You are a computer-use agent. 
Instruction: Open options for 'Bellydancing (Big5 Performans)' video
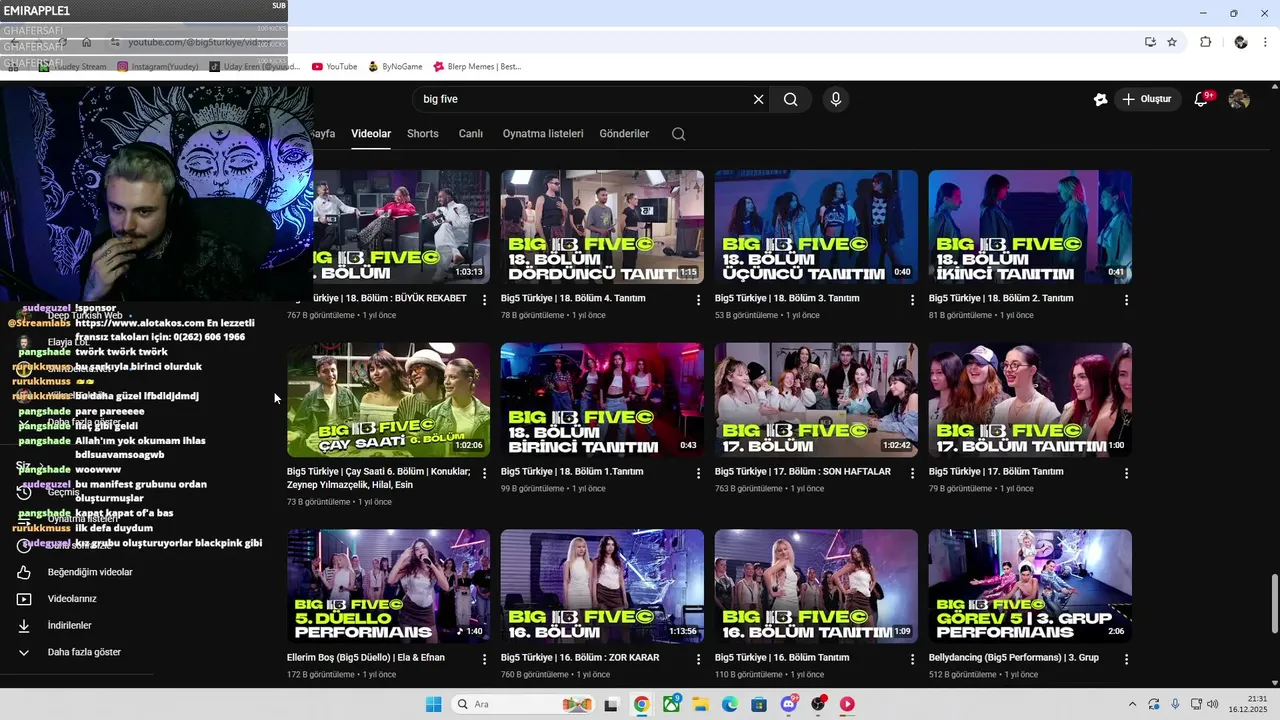[1127, 660]
